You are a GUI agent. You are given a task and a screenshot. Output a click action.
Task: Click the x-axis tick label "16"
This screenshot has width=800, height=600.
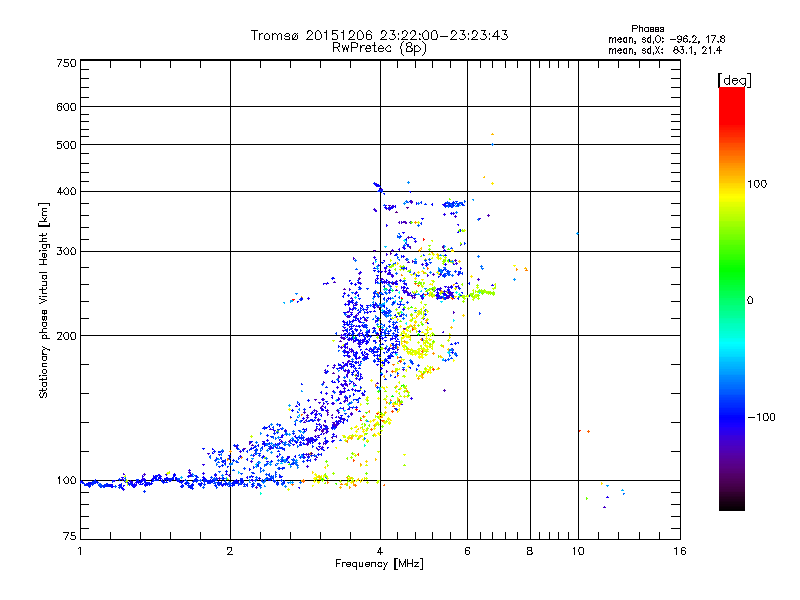[x=680, y=551]
